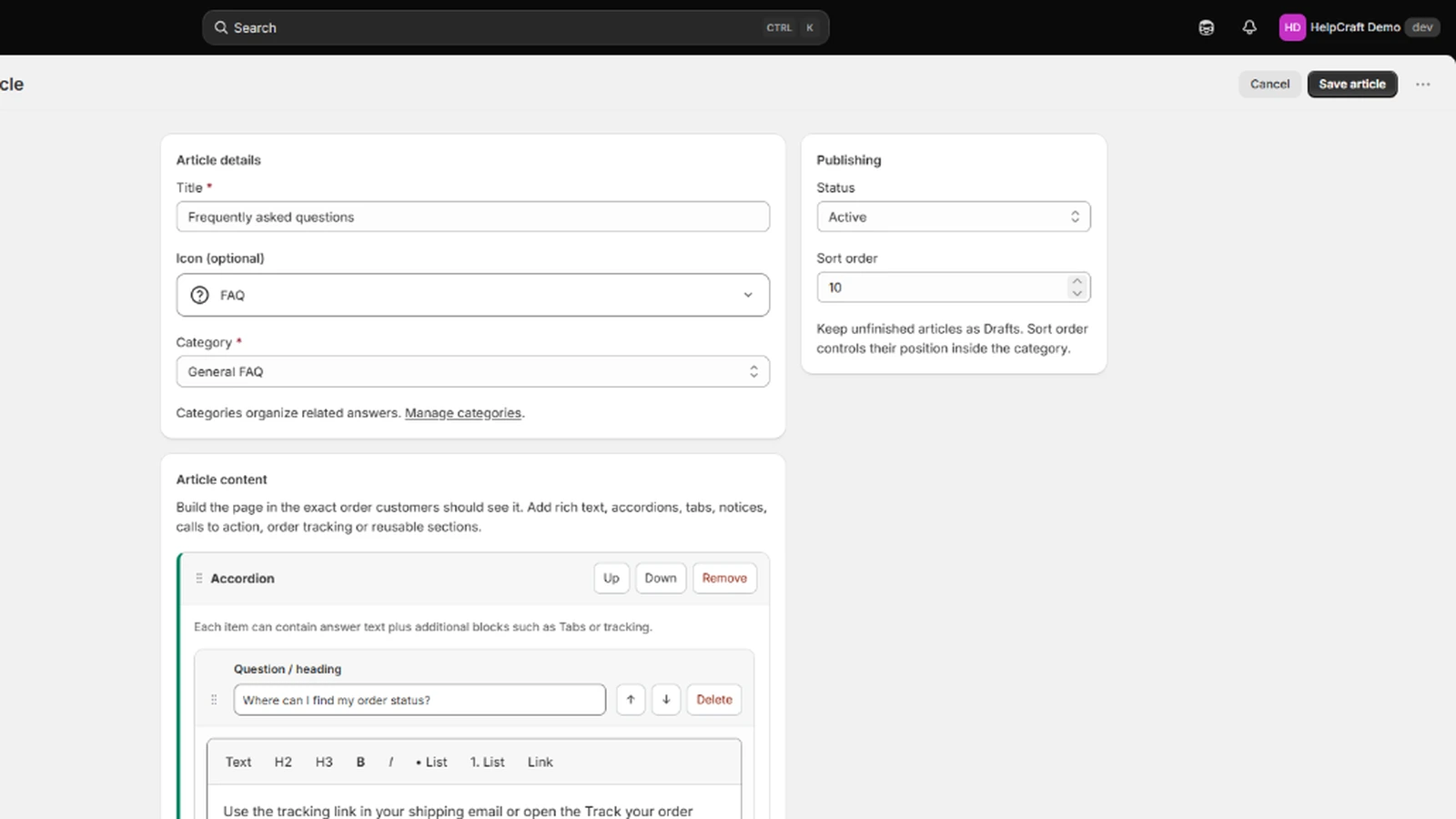The image size is (1456, 819).
Task: Open the notifications bell
Action: [1249, 27]
